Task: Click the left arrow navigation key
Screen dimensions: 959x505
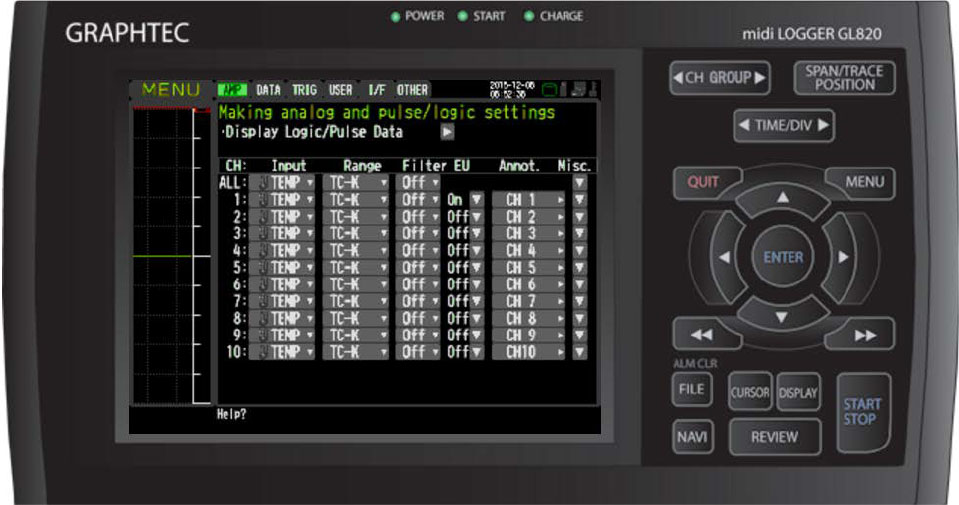Action: 725,257
